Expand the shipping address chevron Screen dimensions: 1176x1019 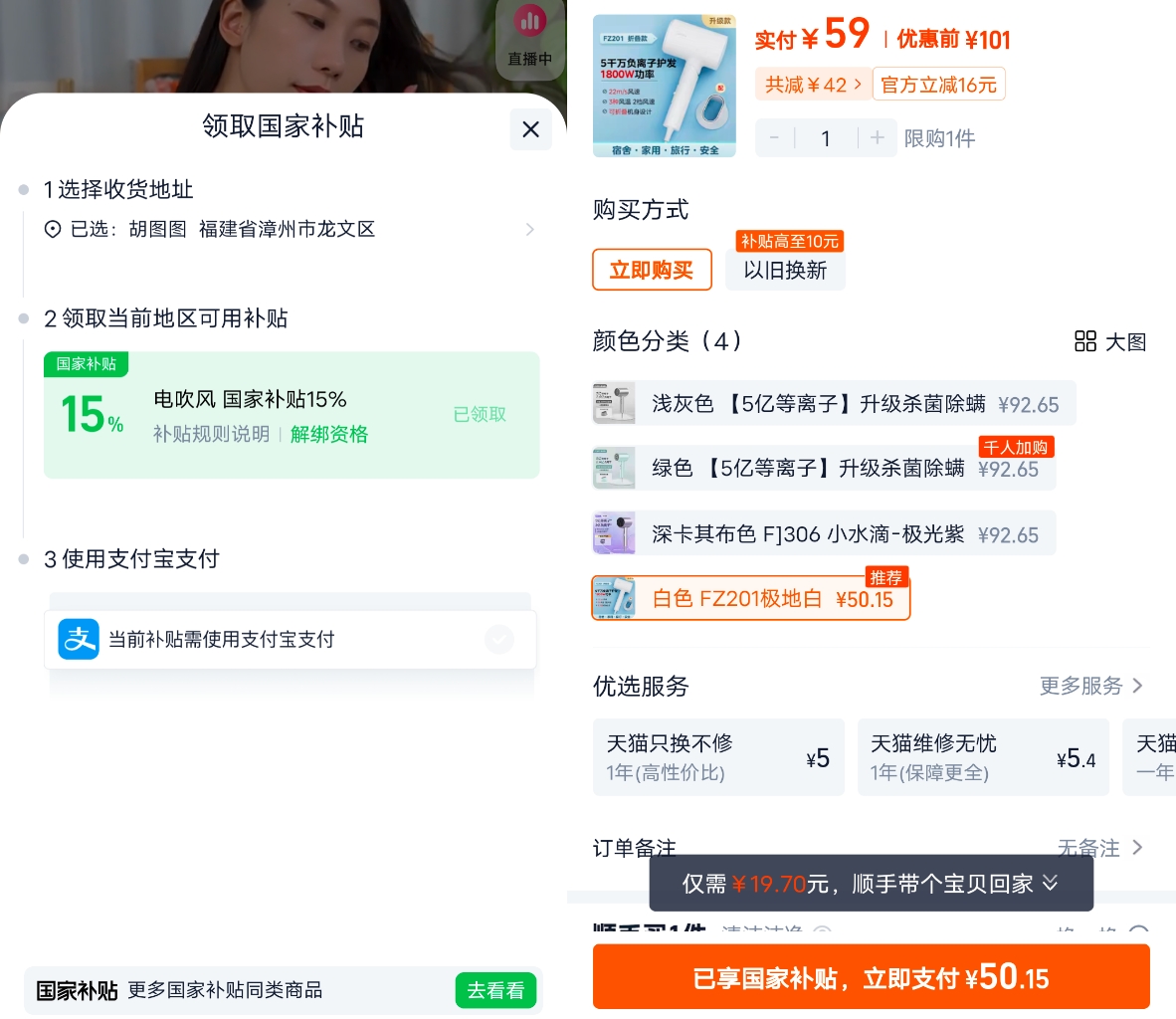pos(530,230)
